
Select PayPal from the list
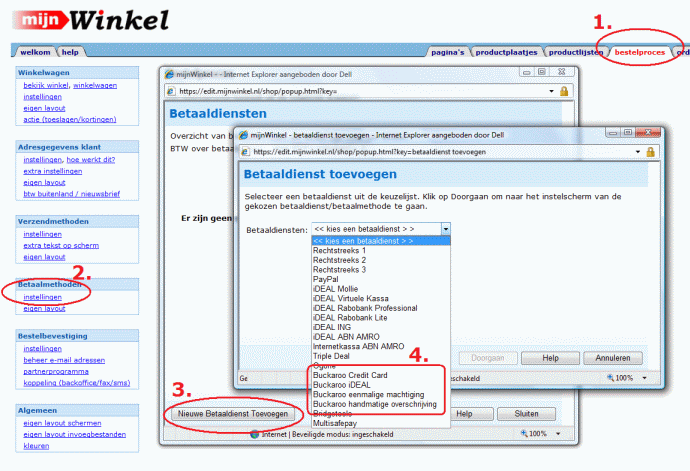click(x=381, y=279)
